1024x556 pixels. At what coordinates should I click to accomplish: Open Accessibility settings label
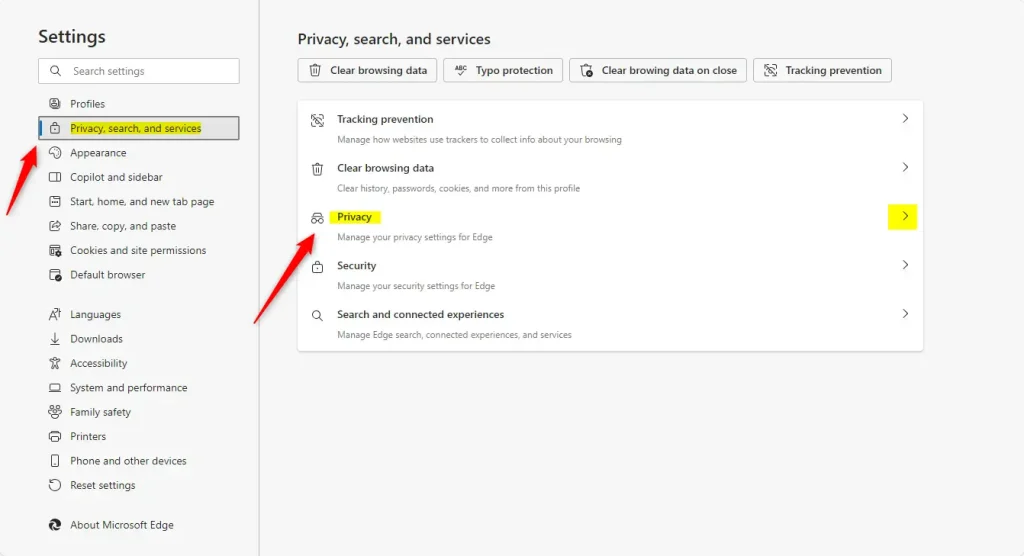tap(99, 363)
